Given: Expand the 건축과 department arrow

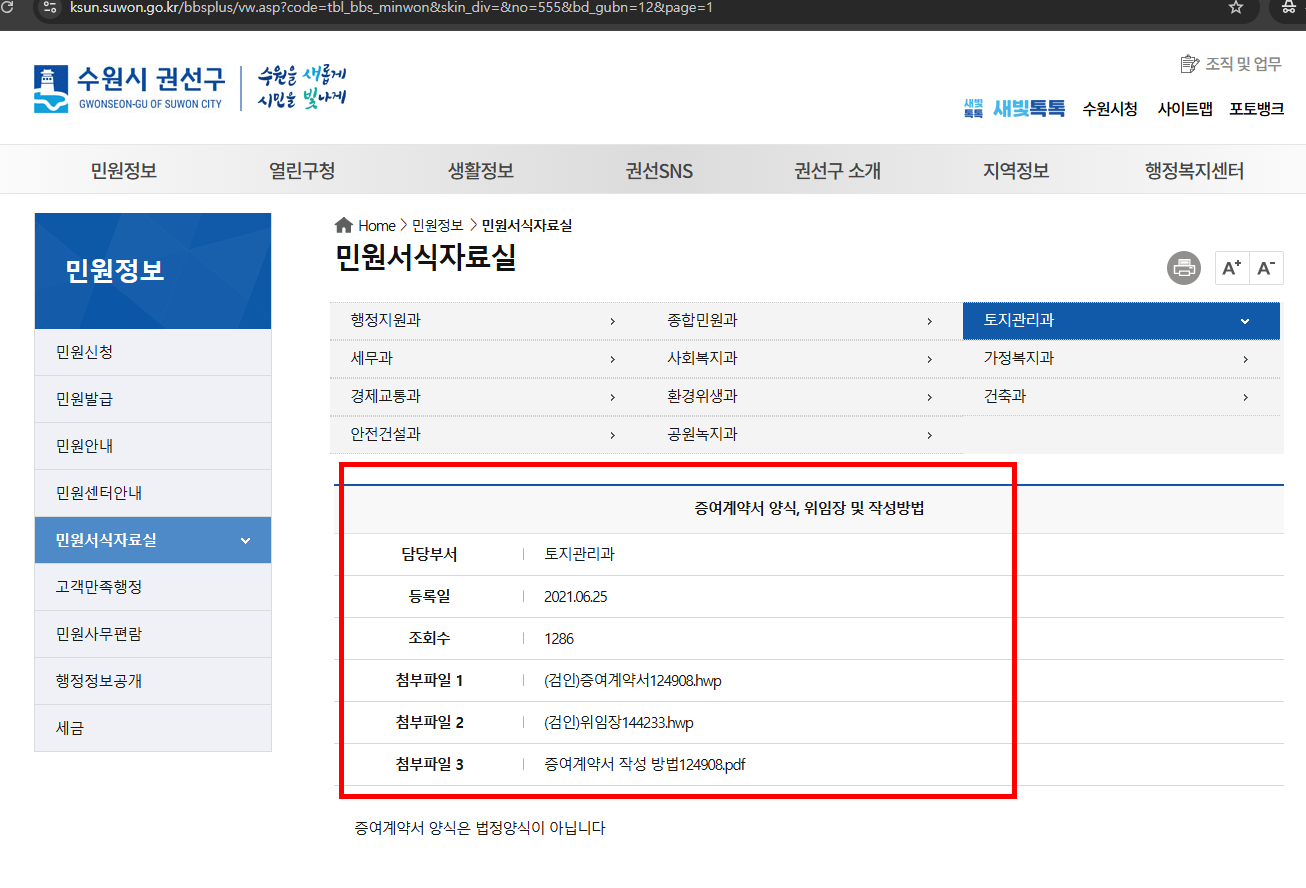Looking at the screenshot, I should pyautogui.click(x=1245, y=396).
